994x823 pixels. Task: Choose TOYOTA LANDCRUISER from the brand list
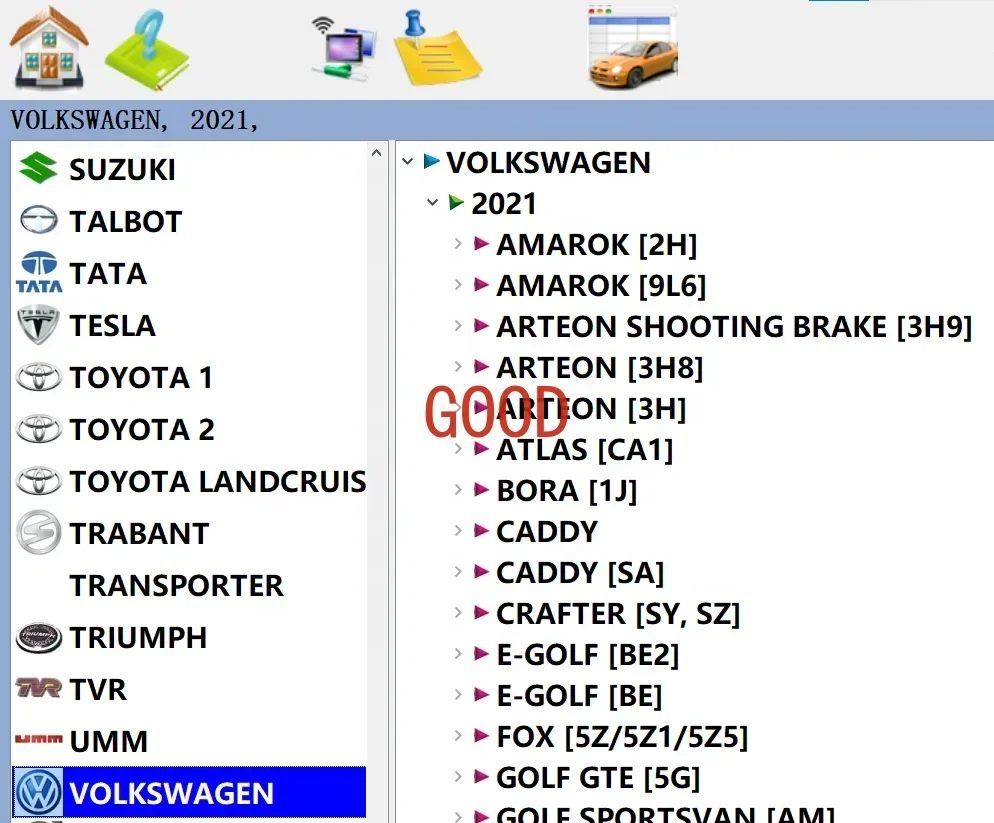217,481
